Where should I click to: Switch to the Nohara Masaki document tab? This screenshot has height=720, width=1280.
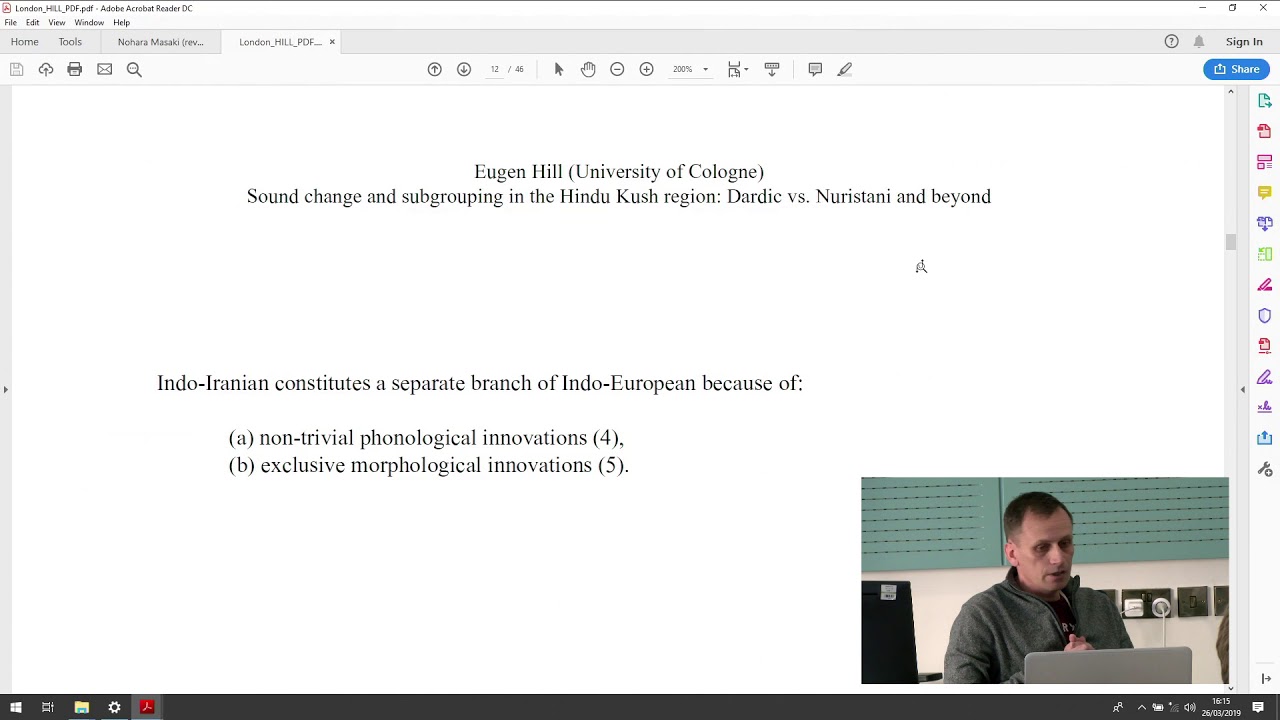point(161,42)
